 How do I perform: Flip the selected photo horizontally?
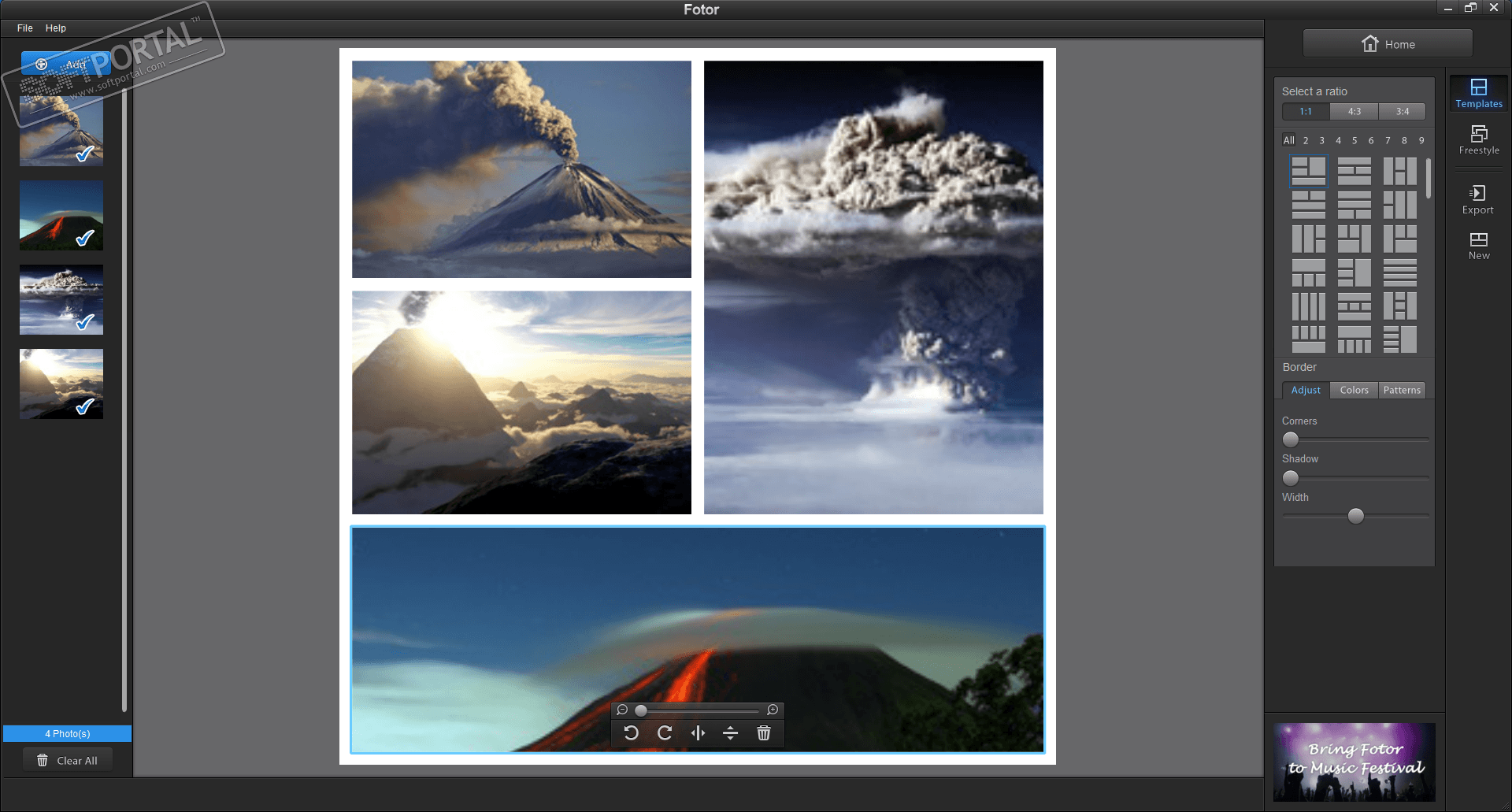[x=698, y=733]
